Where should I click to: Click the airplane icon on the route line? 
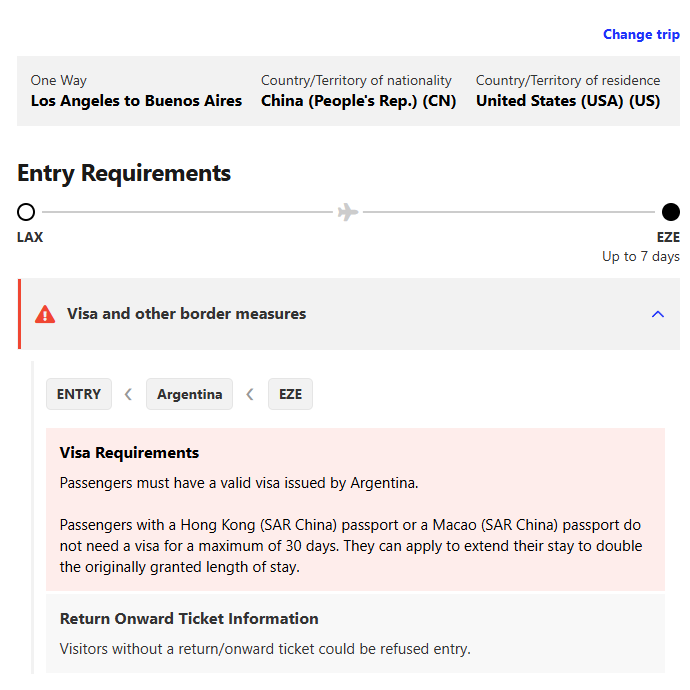(348, 212)
